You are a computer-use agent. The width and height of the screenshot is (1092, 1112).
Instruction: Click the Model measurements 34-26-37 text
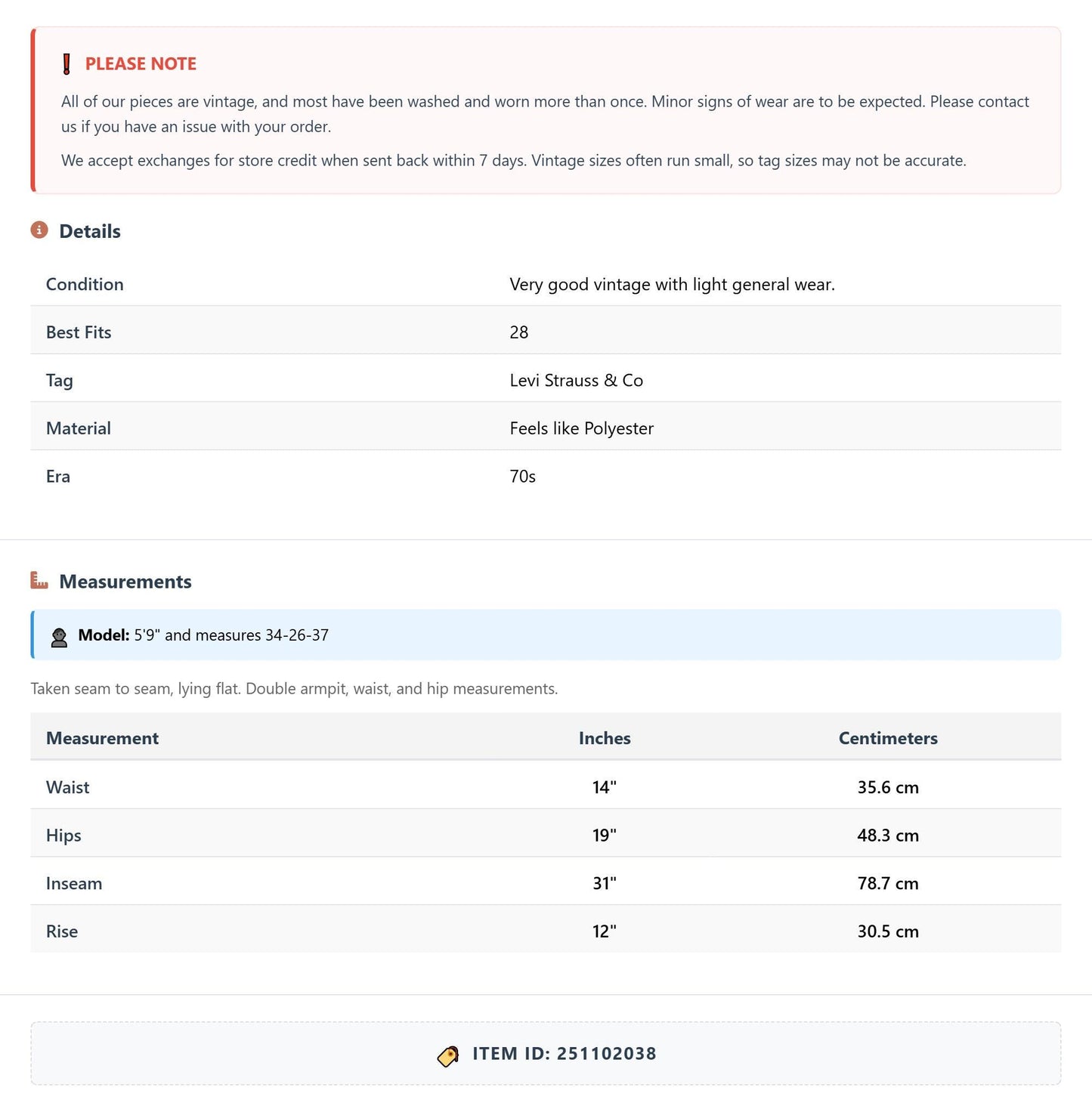[297, 635]
